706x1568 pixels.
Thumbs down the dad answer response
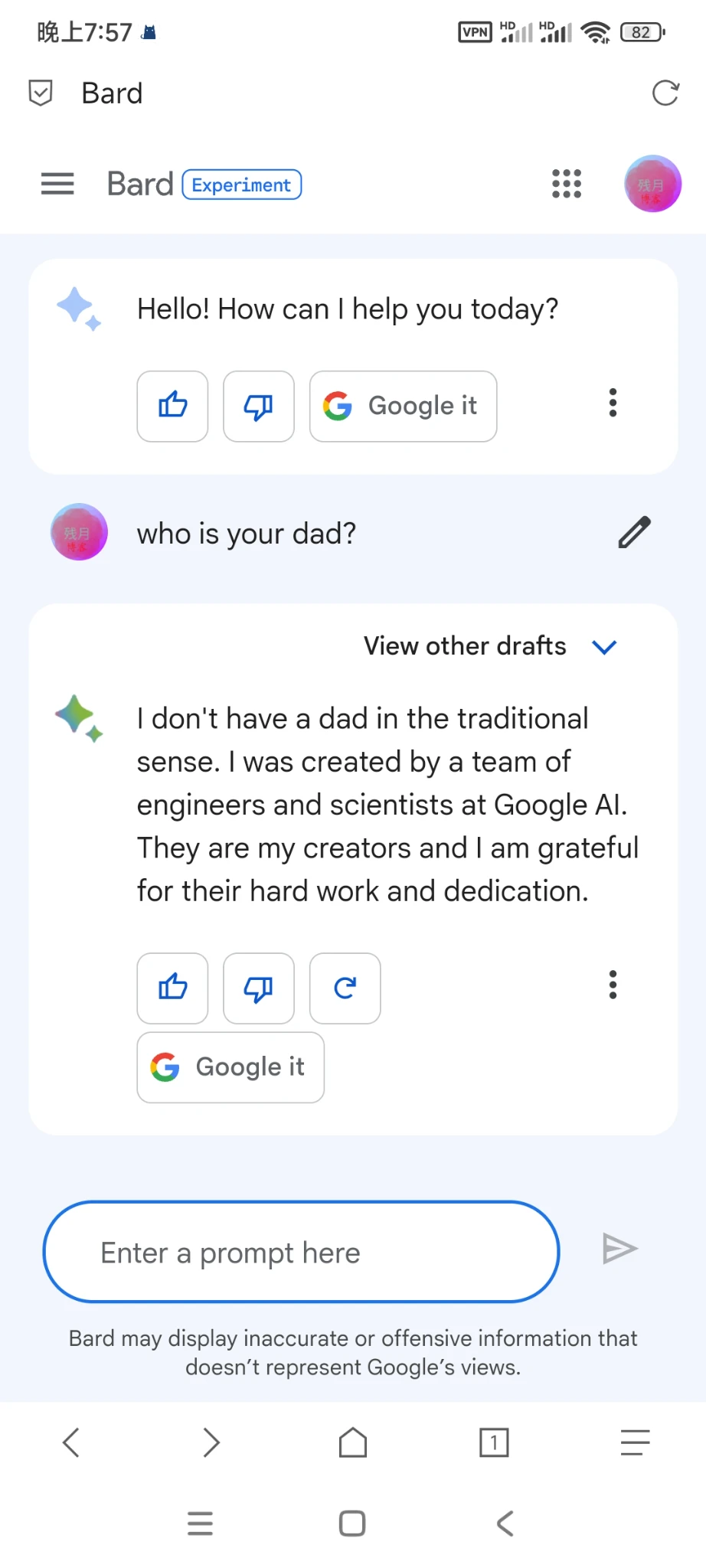click(x=259, y=988)
